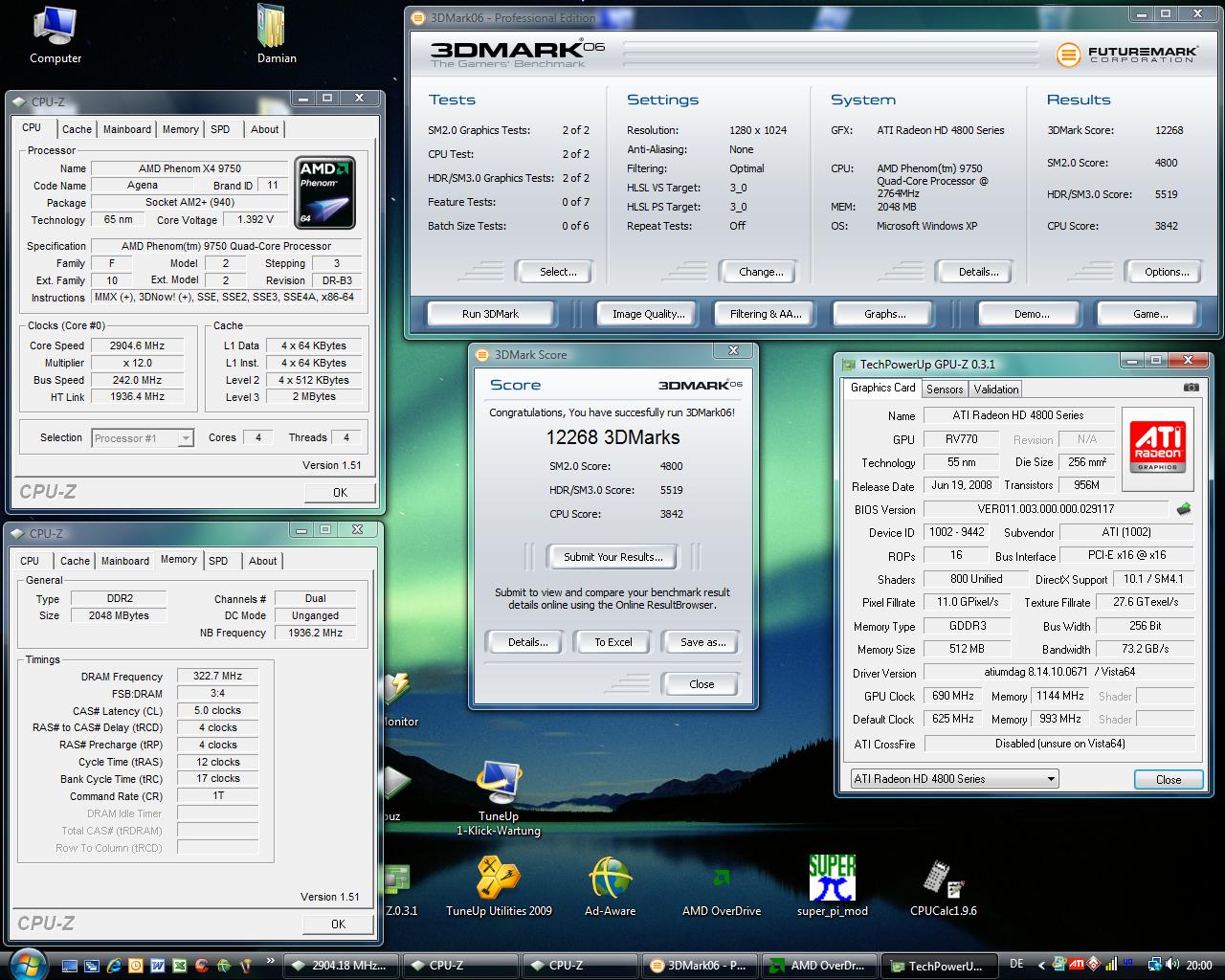1225x980 pixels.
Task: Click the BIOS save icon in GPU-Z
Action: (1184, 509)
